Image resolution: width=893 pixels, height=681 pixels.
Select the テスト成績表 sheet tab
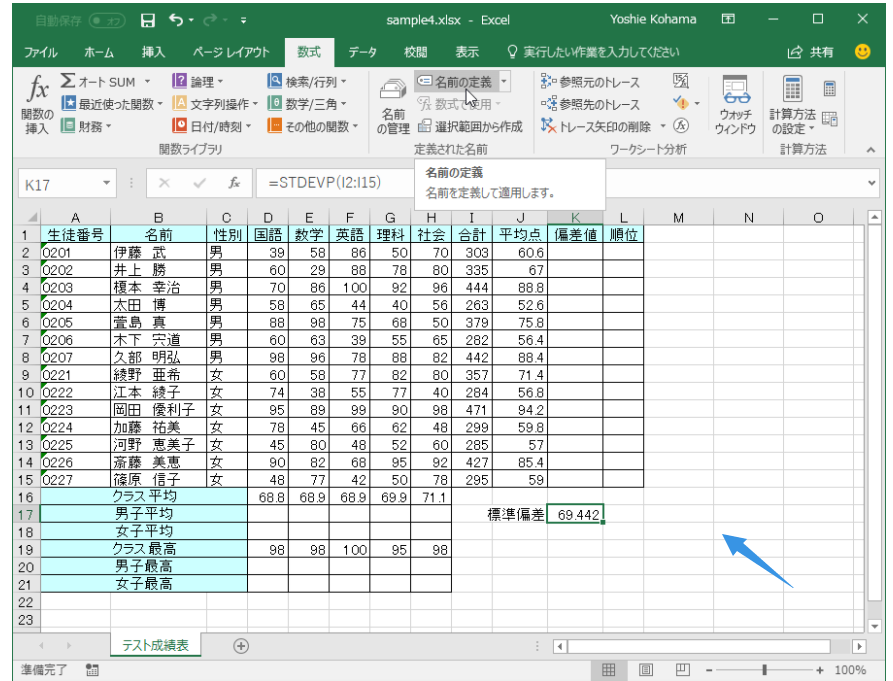pos(155,646)
